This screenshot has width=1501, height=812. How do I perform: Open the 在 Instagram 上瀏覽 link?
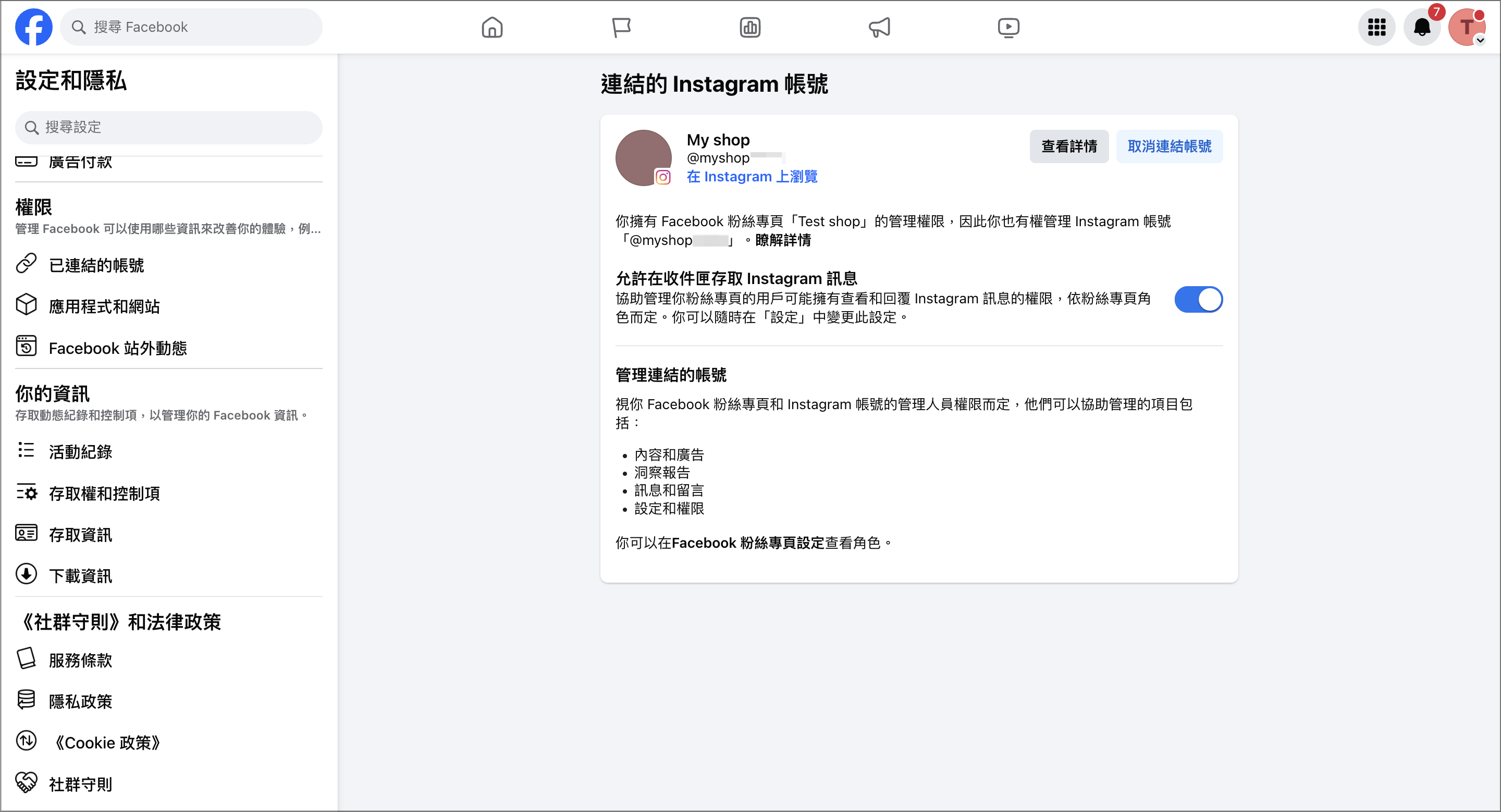pos(752,177)
